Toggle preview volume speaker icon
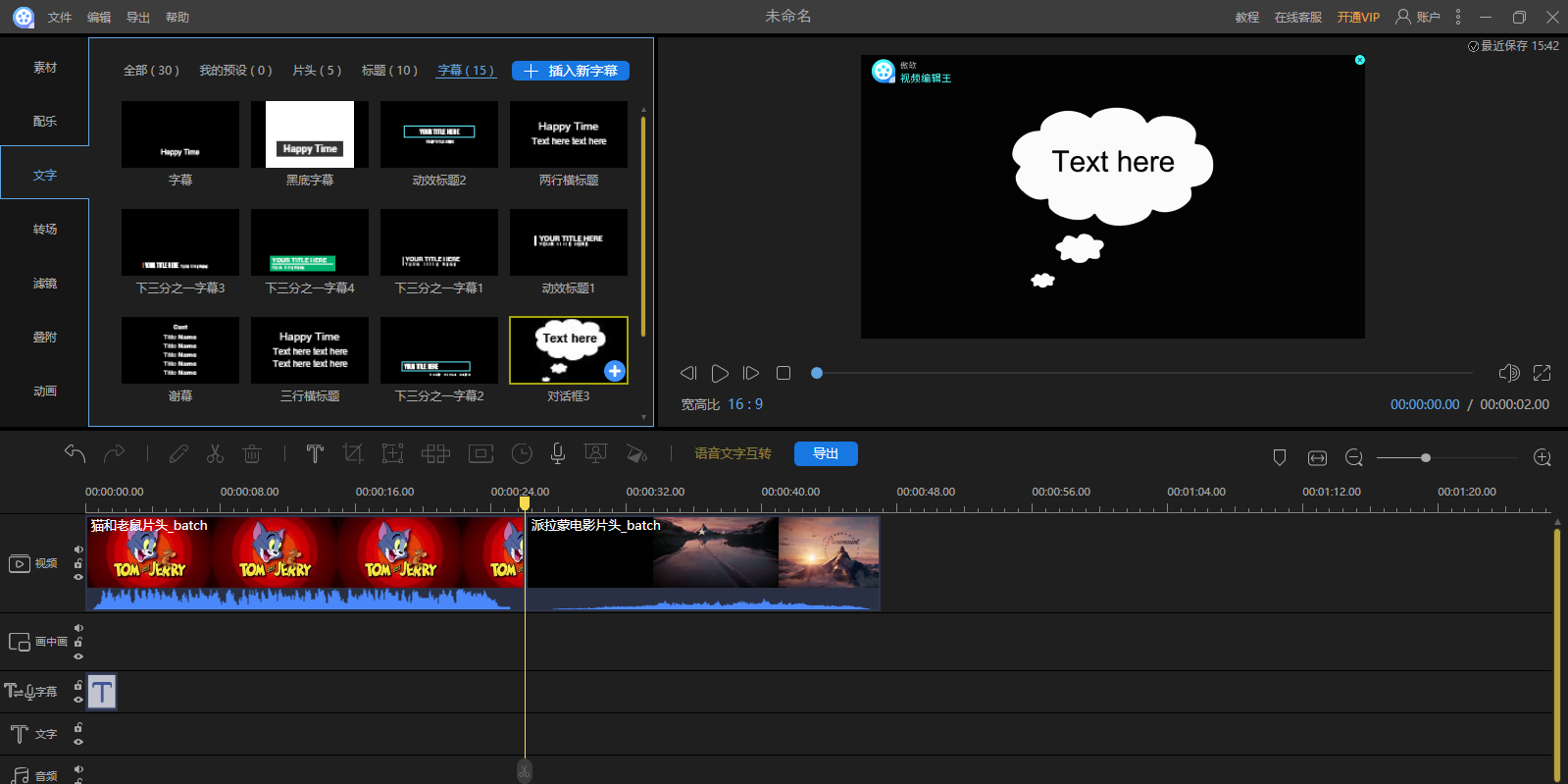1568x784 pixels. click(1509, 373)
